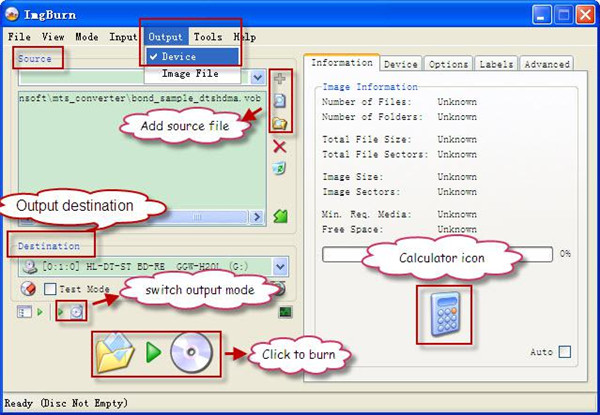Click the Ready (Disc Not Empty) status text

pyautogui.click(x=66, y=403)
